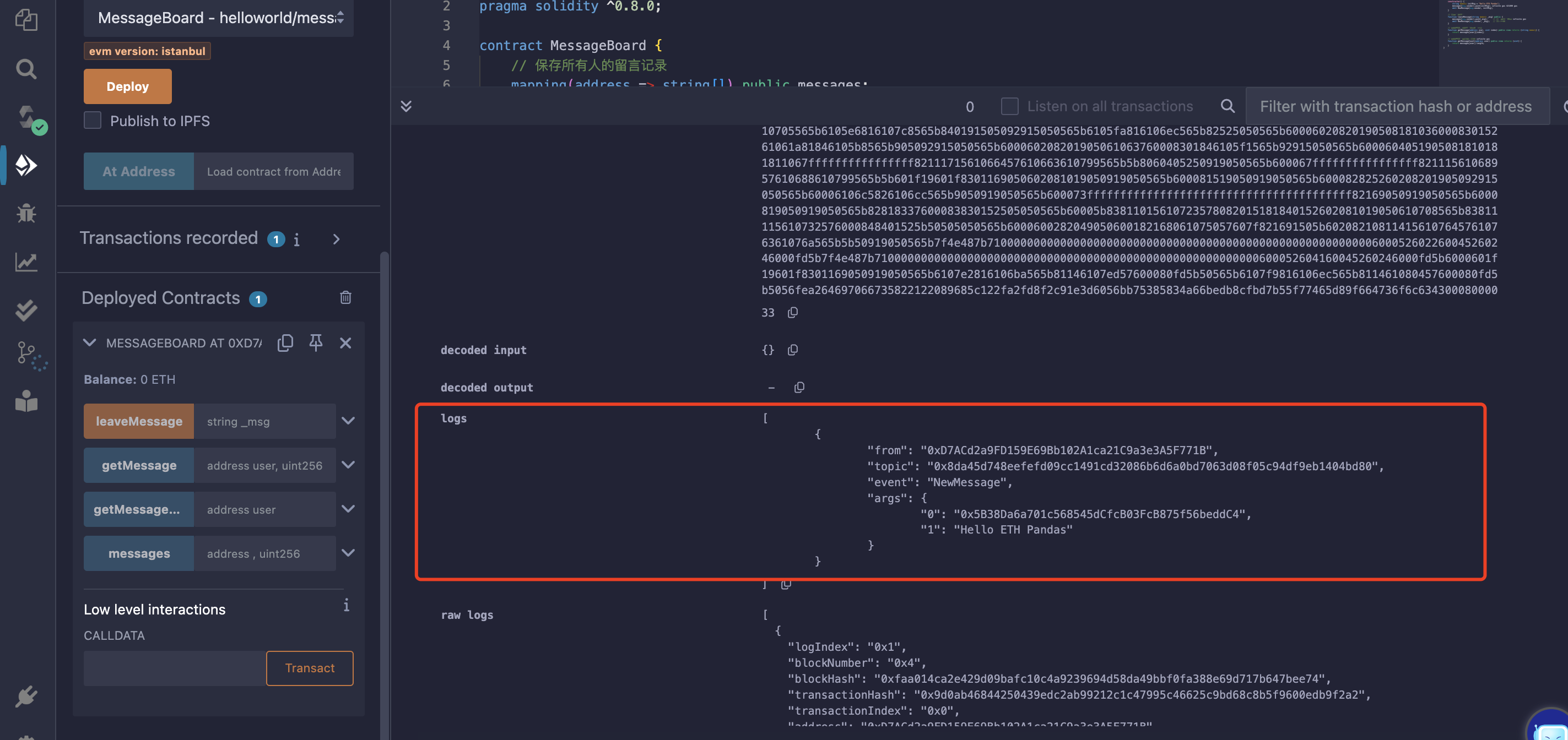Screen dimensions: 1568x740
Task: Focus the getMessage... address user input
Action: click(265, 509)
